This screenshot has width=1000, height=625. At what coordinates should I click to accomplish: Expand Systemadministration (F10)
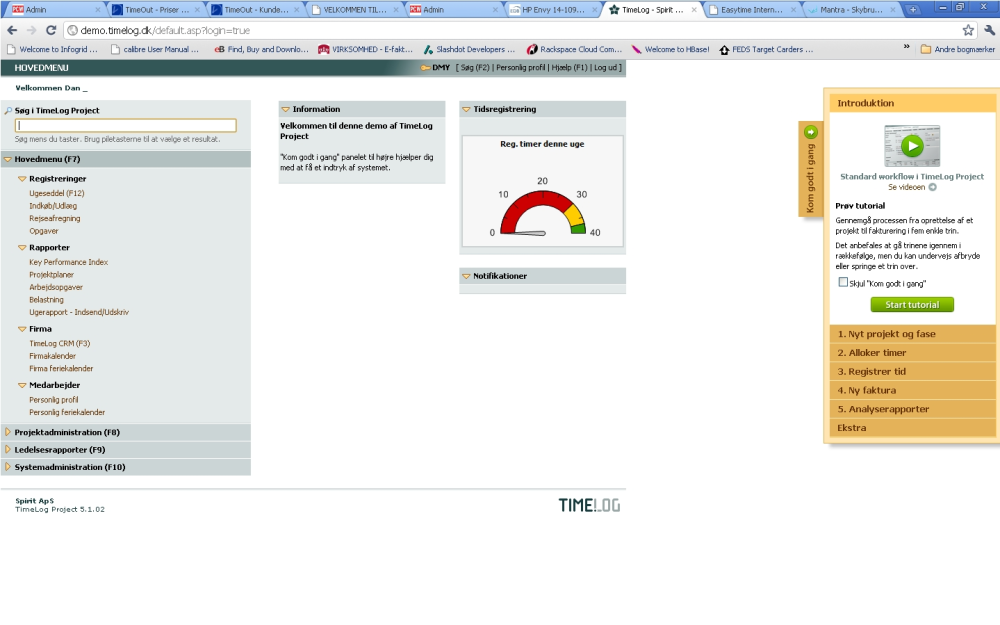8,466
